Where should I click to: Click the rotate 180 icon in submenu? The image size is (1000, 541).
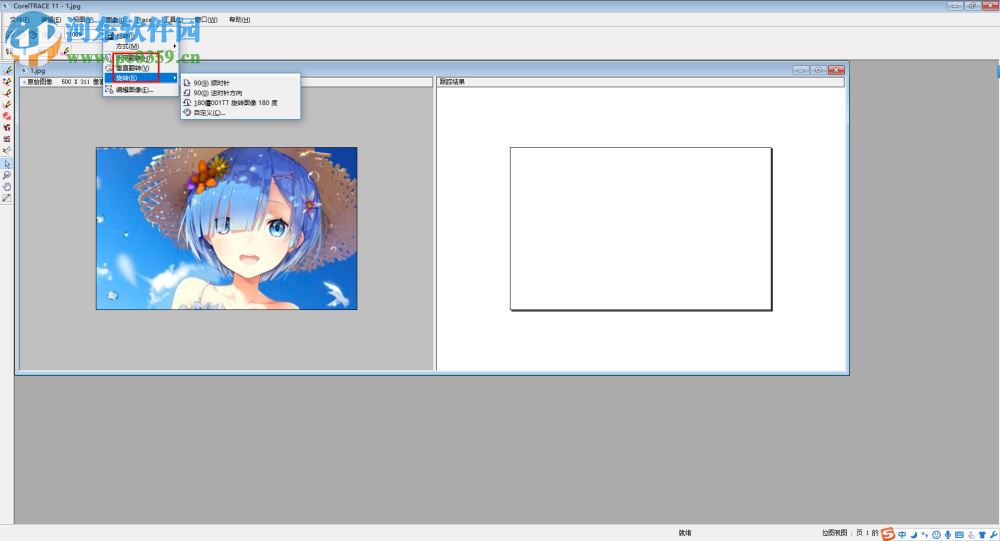(x=187, y=102)
